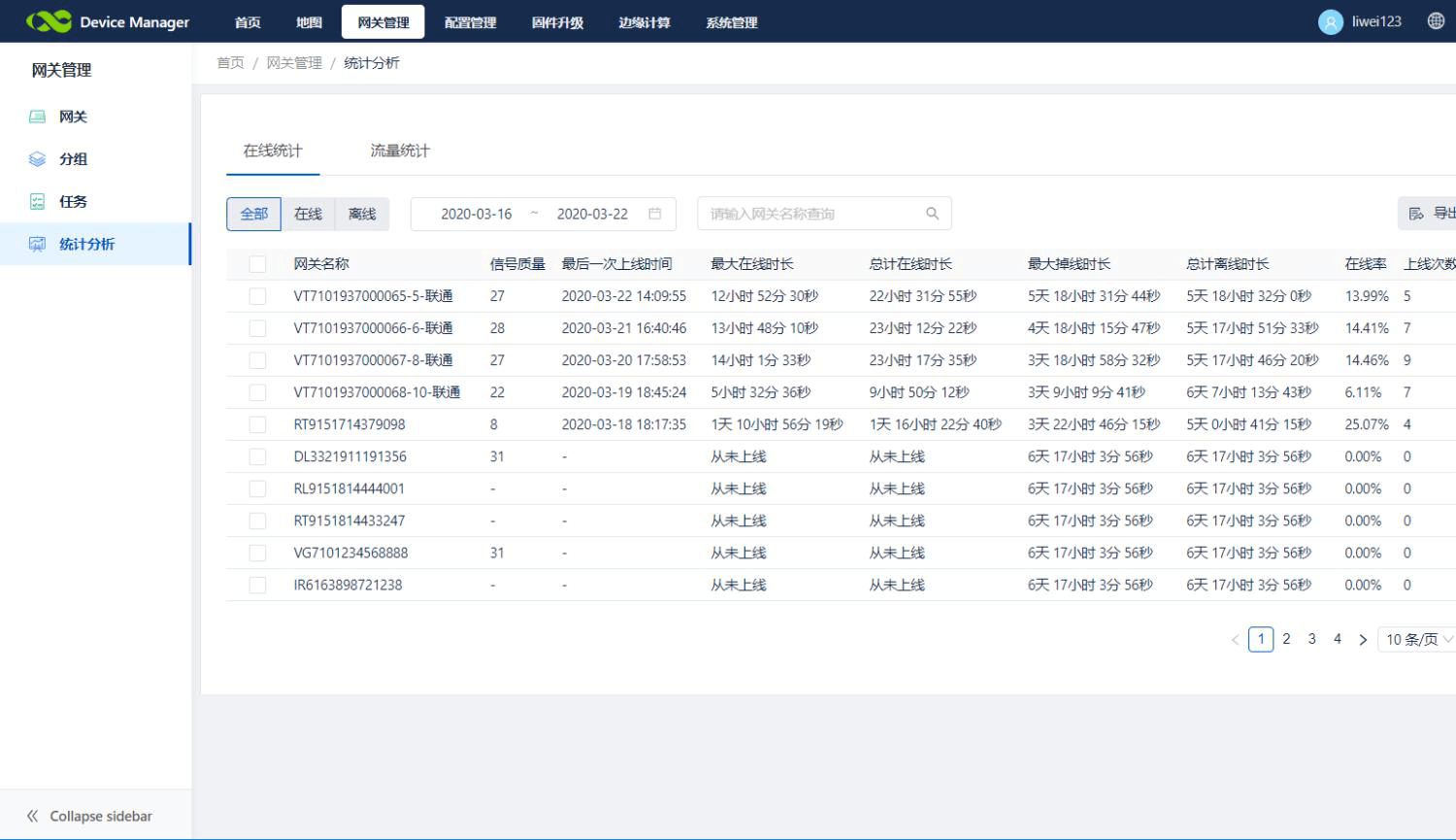Viewport: 1456px width, 840px height.
Task: Go to page 3
Action: 1311,639
